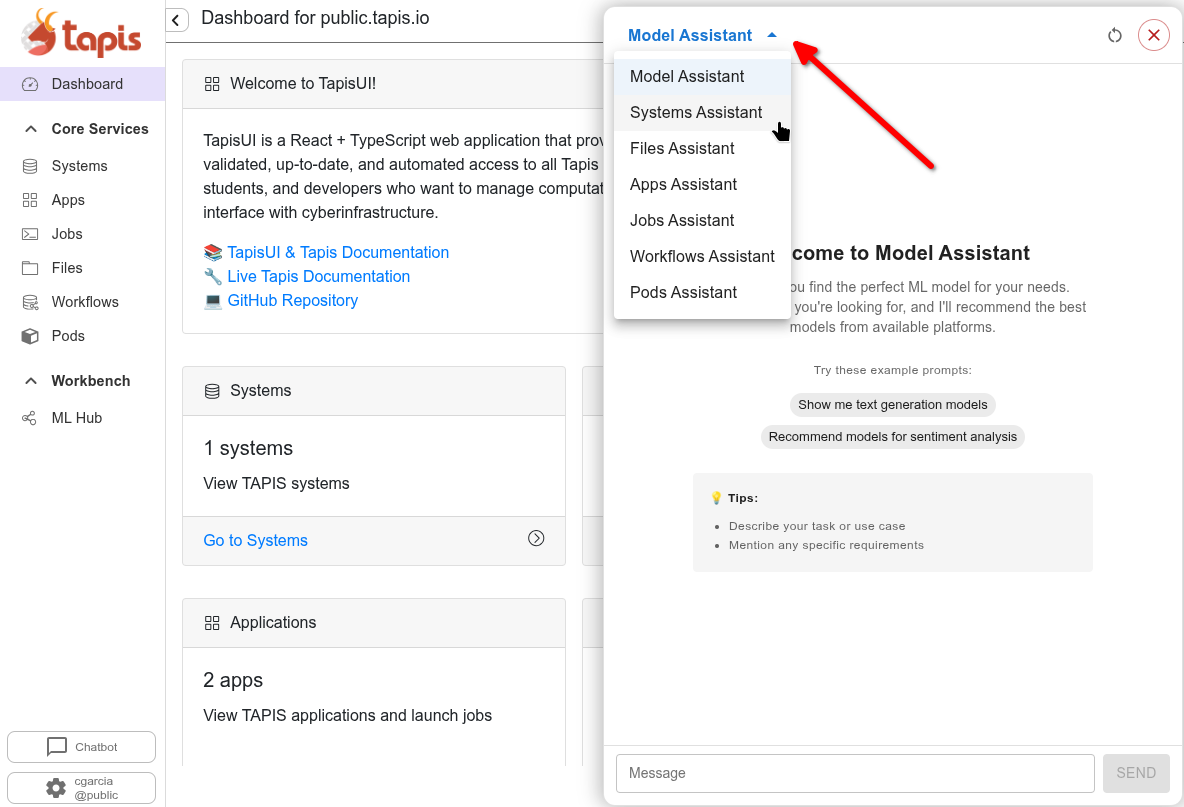Click the Systems database icon in sidebar
1184x807 pixels.
[30, 166]
